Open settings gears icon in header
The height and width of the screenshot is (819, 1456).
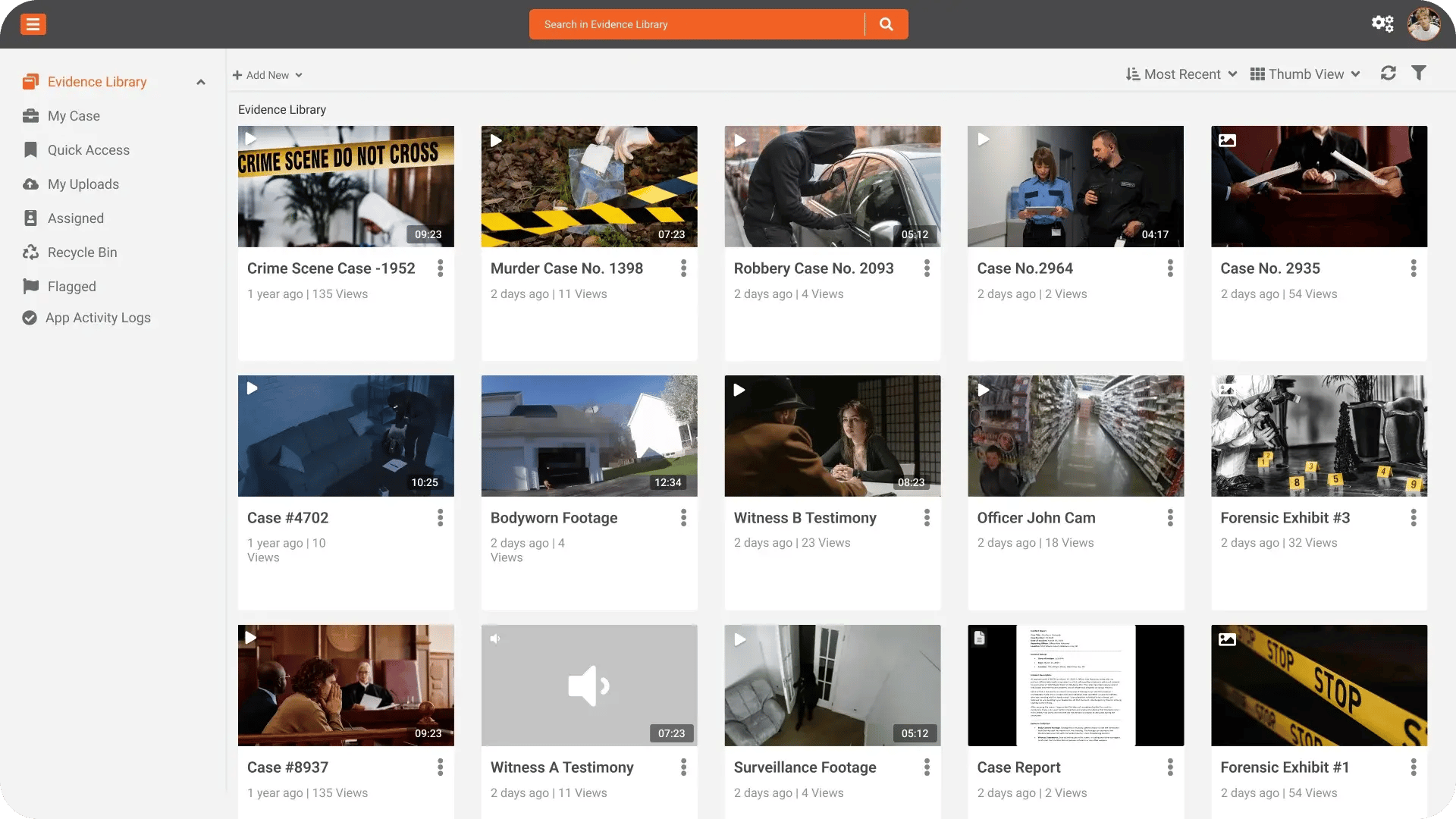[x=1382, y=24]
